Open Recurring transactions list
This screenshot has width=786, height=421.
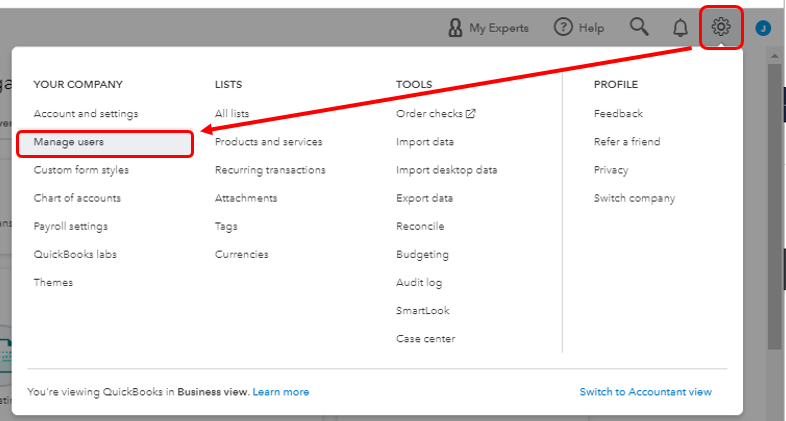270,170
